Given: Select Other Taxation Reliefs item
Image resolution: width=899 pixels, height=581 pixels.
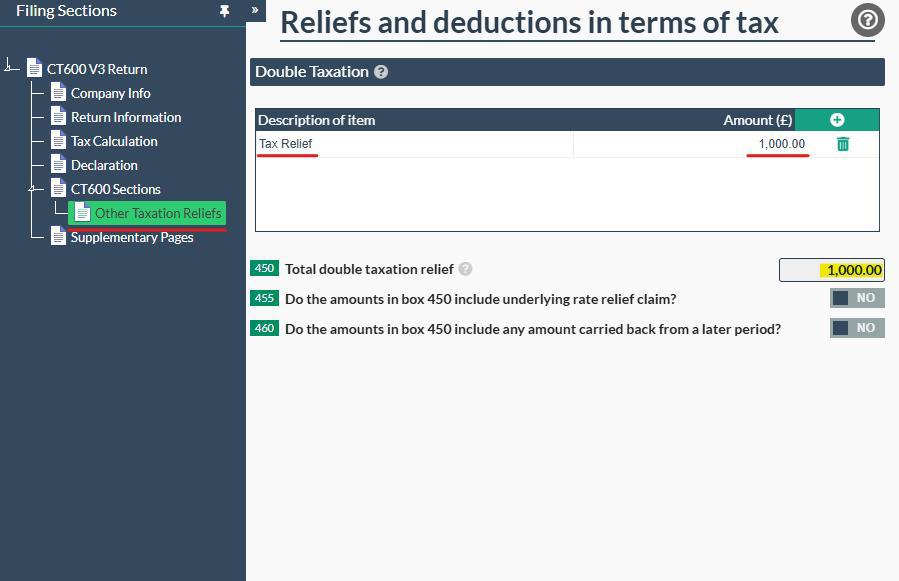Looking at the screenshot, I should 157,213.
